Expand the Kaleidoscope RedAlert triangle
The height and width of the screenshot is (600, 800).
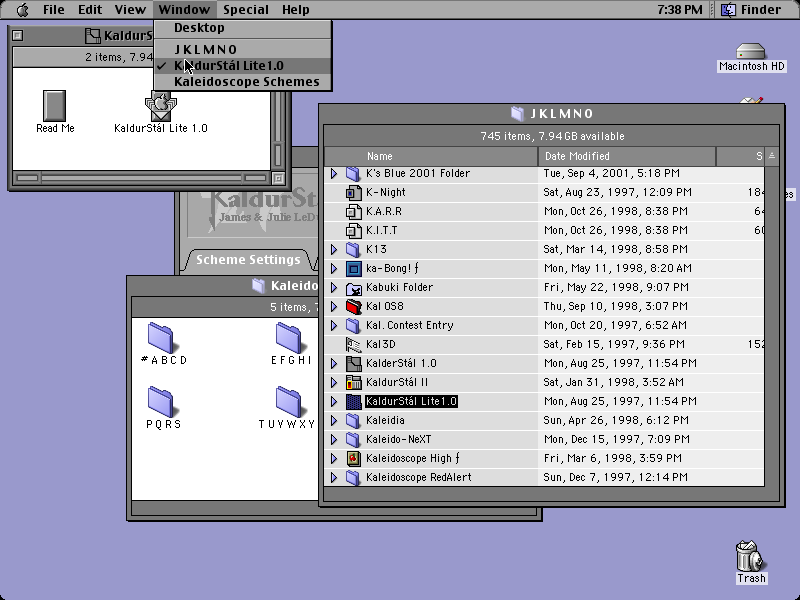[x=334, y=477]
